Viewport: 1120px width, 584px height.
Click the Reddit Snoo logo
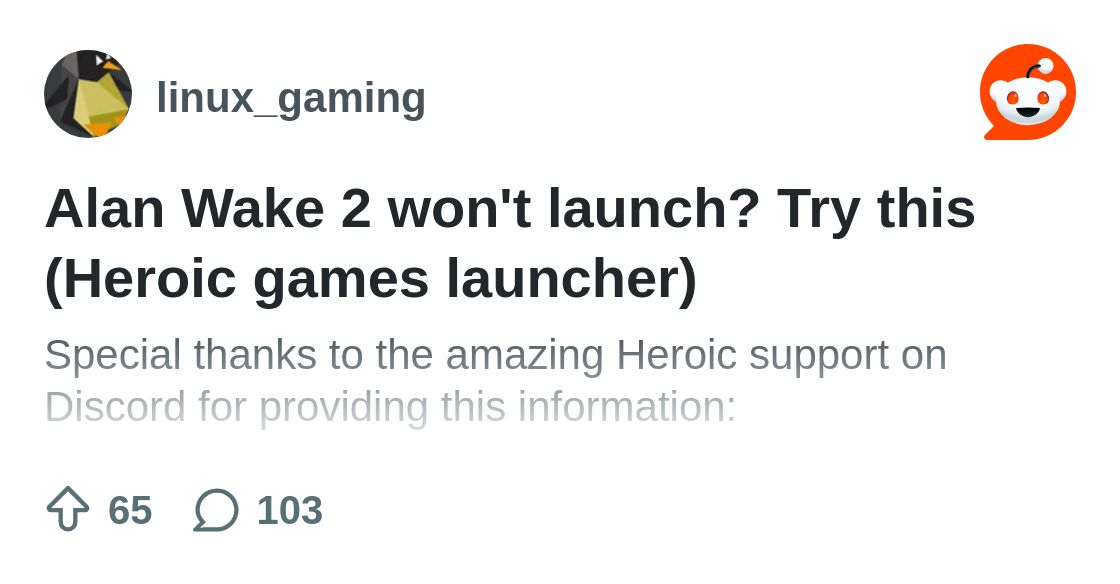1028,92
